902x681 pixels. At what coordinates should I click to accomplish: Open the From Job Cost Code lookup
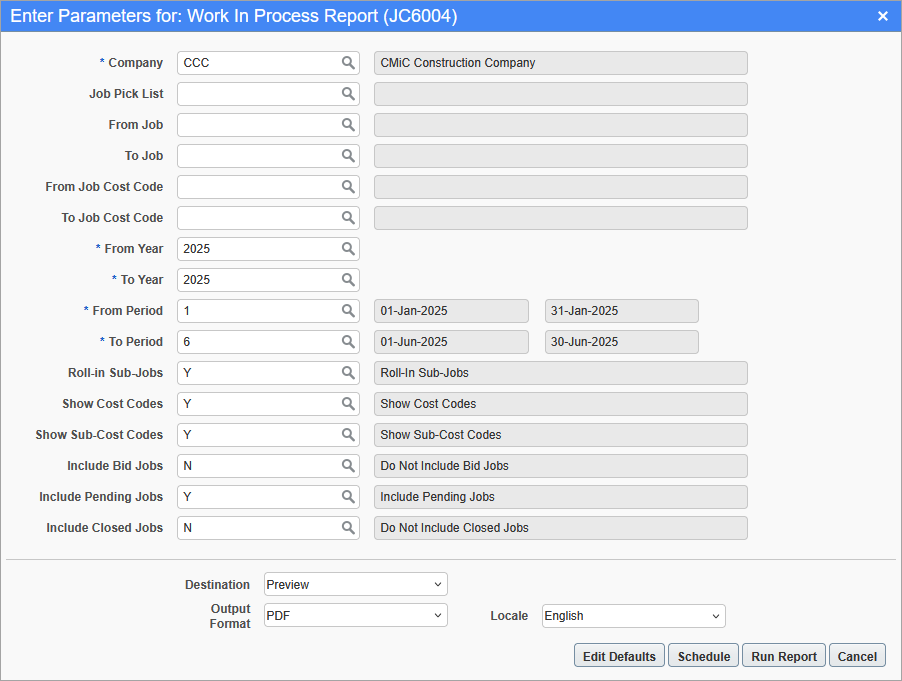pos(349,186)
